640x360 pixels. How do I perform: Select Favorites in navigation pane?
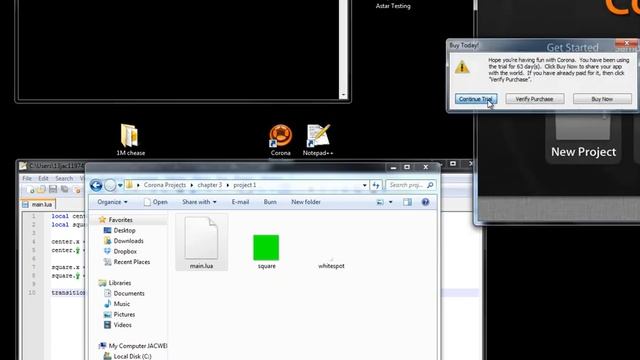(x=116, y=220)
